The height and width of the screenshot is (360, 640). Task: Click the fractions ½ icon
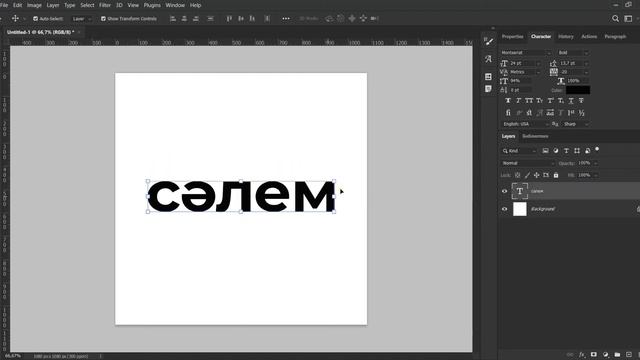582,113
